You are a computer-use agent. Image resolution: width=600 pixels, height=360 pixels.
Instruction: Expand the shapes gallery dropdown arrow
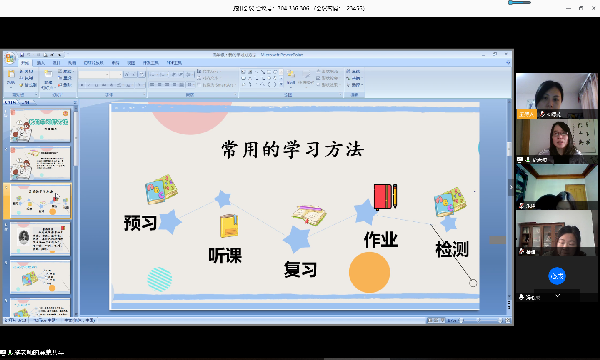[x=281, y=84]
